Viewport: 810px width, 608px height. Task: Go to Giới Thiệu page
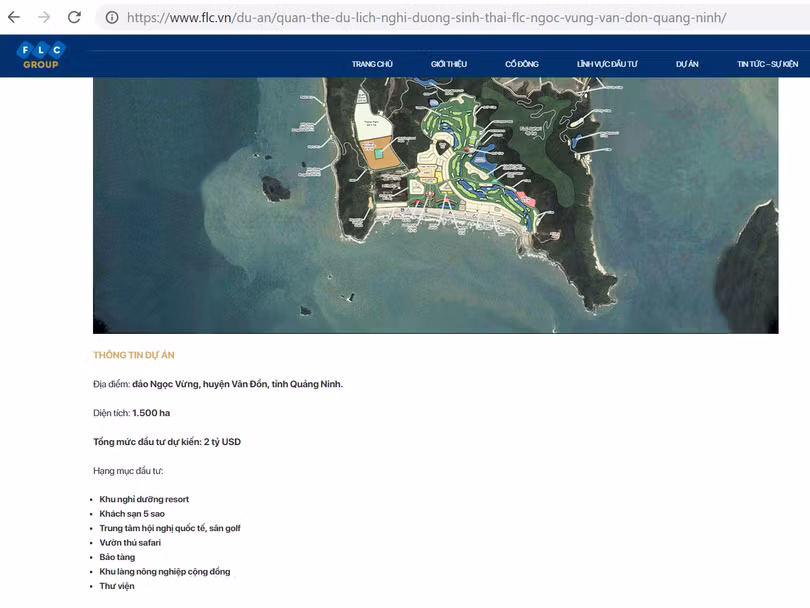[x=449, y=64]
